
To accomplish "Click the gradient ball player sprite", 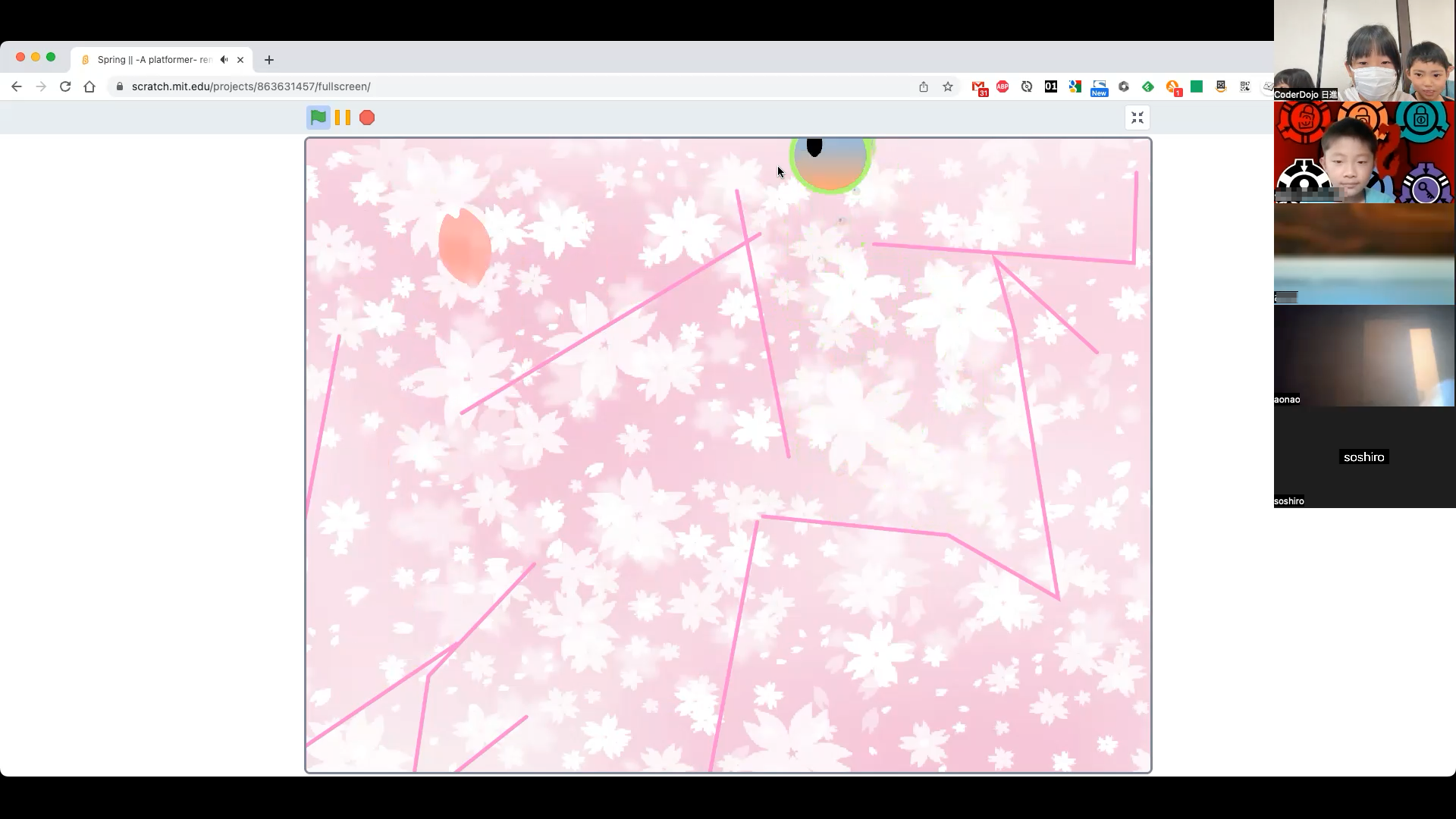I will pos(830,165).
